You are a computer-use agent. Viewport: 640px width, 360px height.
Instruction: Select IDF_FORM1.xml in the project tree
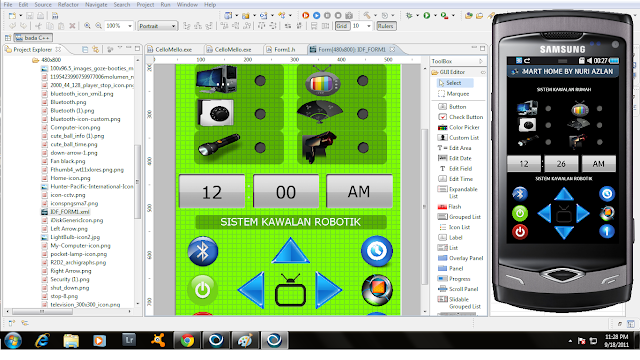coord(65,212)
